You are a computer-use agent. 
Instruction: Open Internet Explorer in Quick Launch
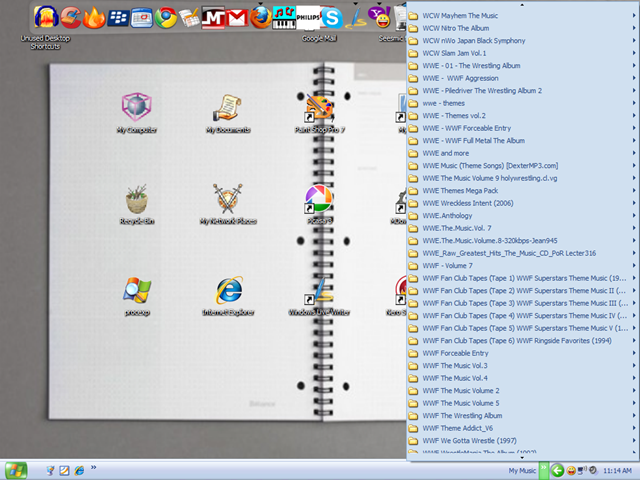(x=79, y=471)
